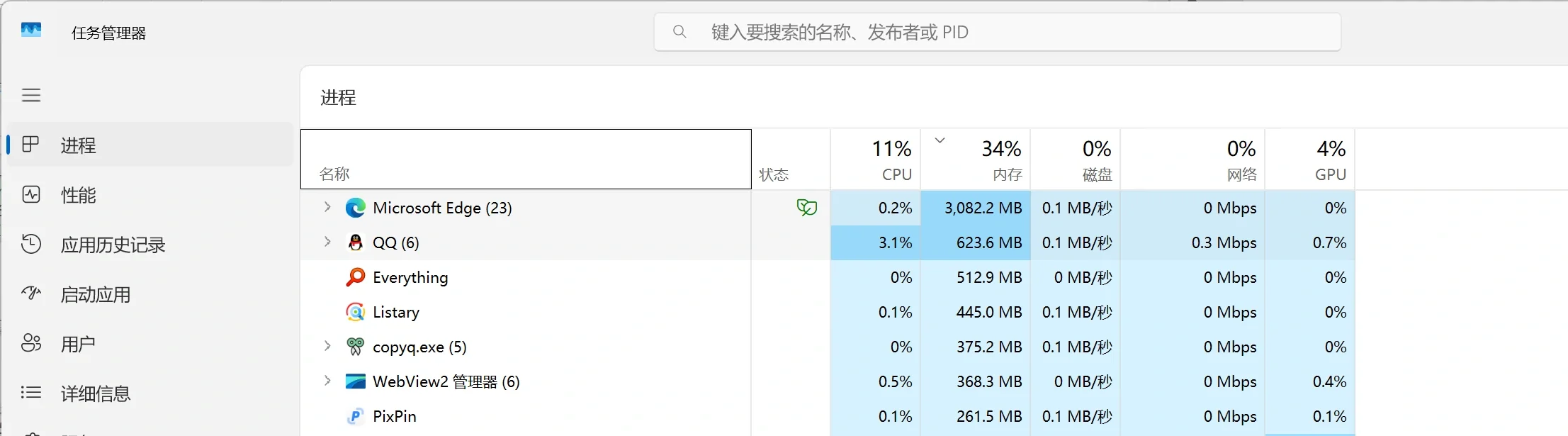The width and height of the screenshot is (1568, 436).
Task: Select the Microsoft Edge (23) row
Action: (x=828, y=208)
